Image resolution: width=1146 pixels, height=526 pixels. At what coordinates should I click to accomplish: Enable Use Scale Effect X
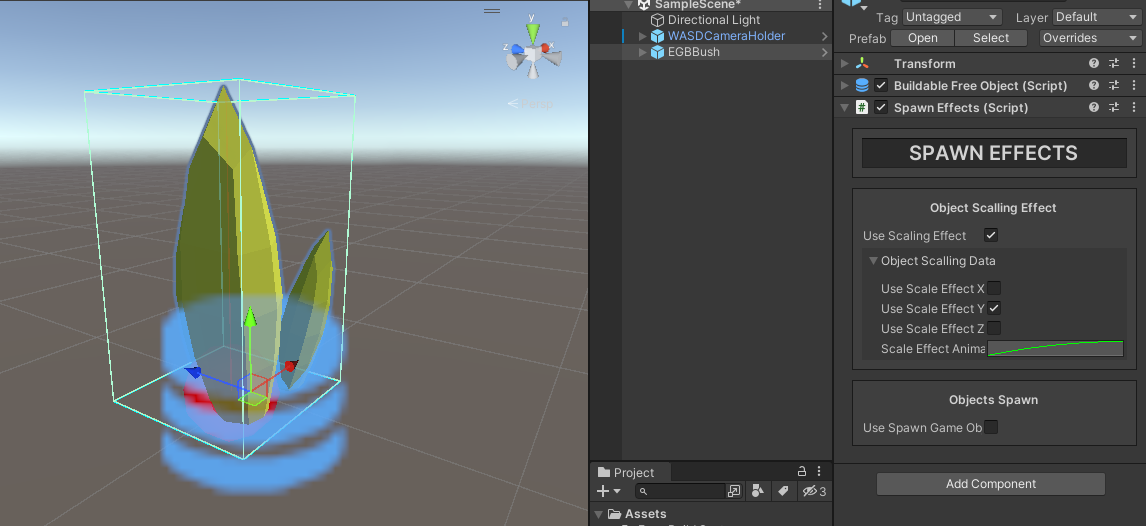(994, 288)
